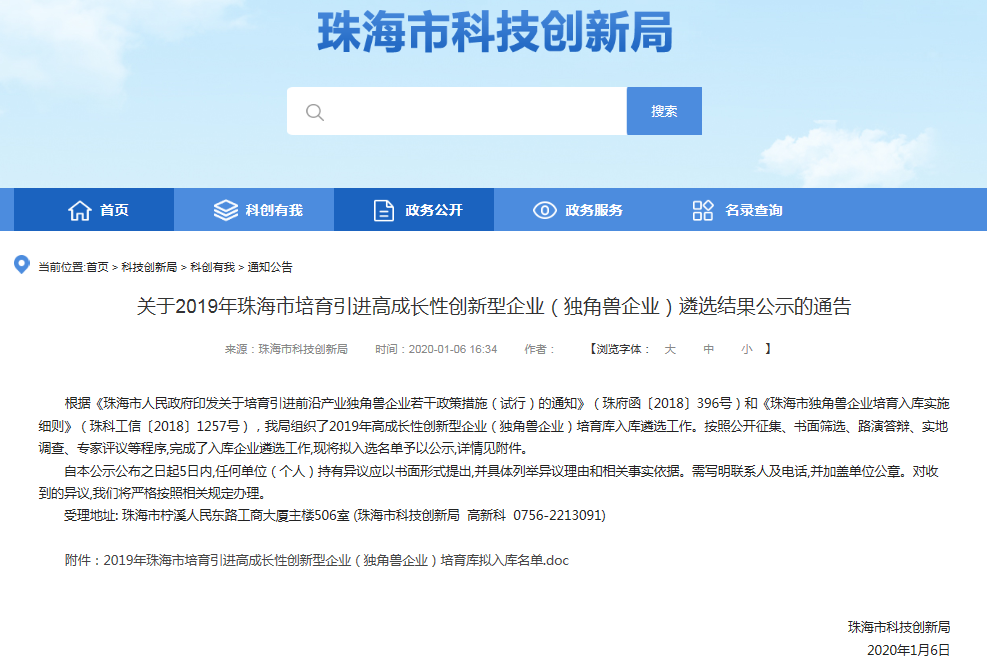987x666 pixels.
Task: Open the 科创有我 navigation tab
Action: pyautogui.click(x=254, y=210)
